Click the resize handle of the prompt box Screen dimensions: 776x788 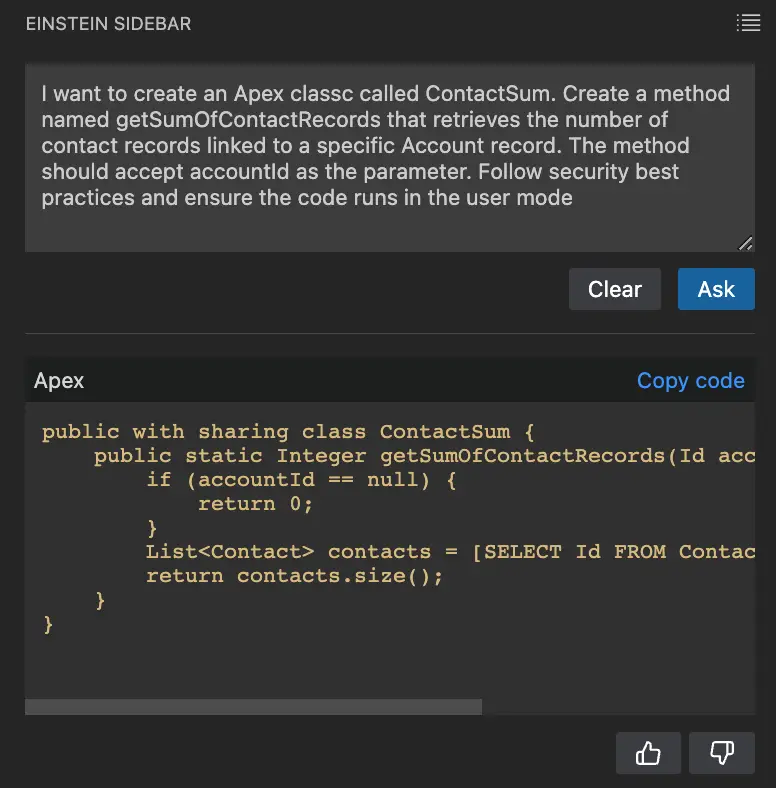point(745,243)
